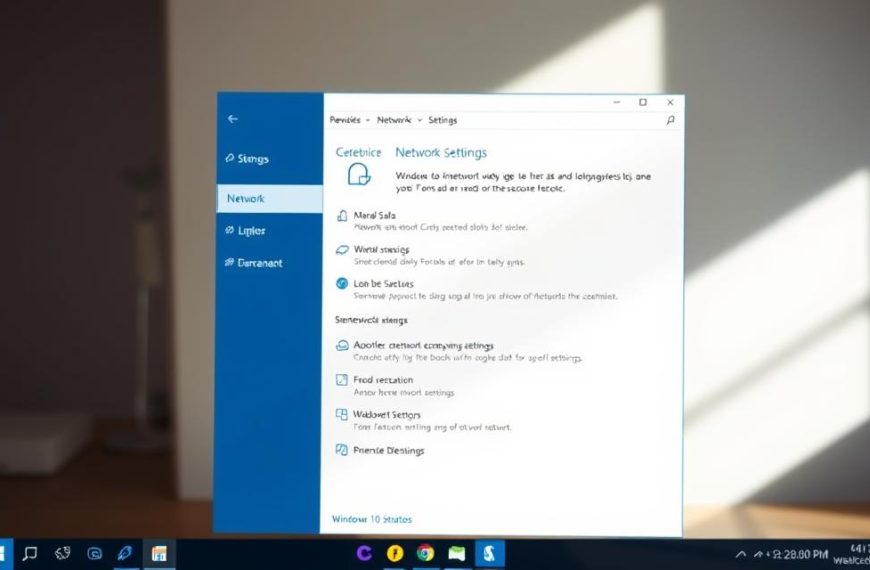
Task: Open the yellow circle taskbar app
Action: coord(395,553)
